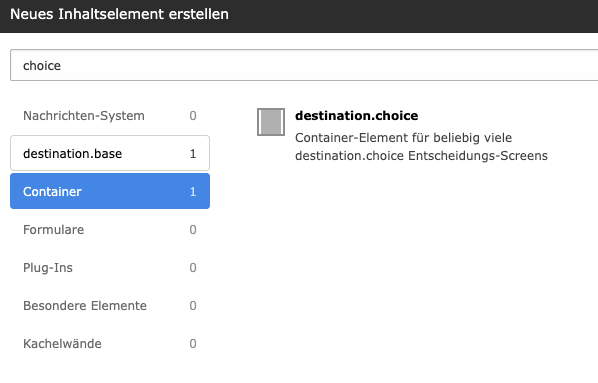Viewport: 598px width, 383px height.
Task: Select the Container category tab
Action: (x=110, y=191)
